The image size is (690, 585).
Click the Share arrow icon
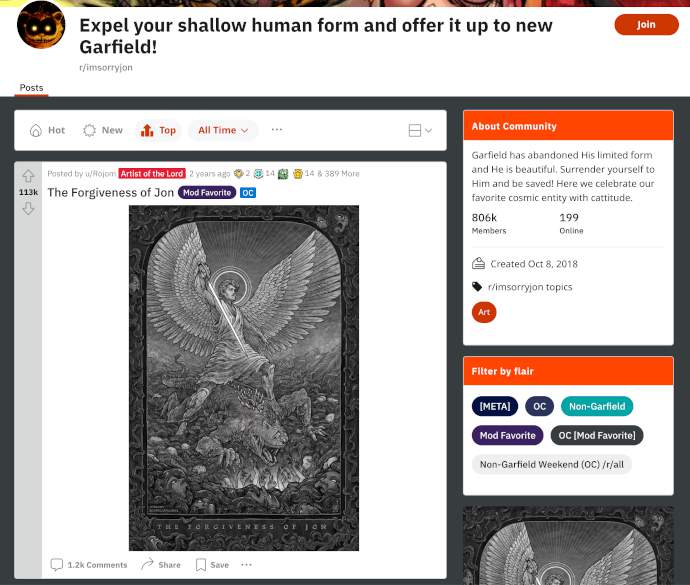tap(147, 564)
